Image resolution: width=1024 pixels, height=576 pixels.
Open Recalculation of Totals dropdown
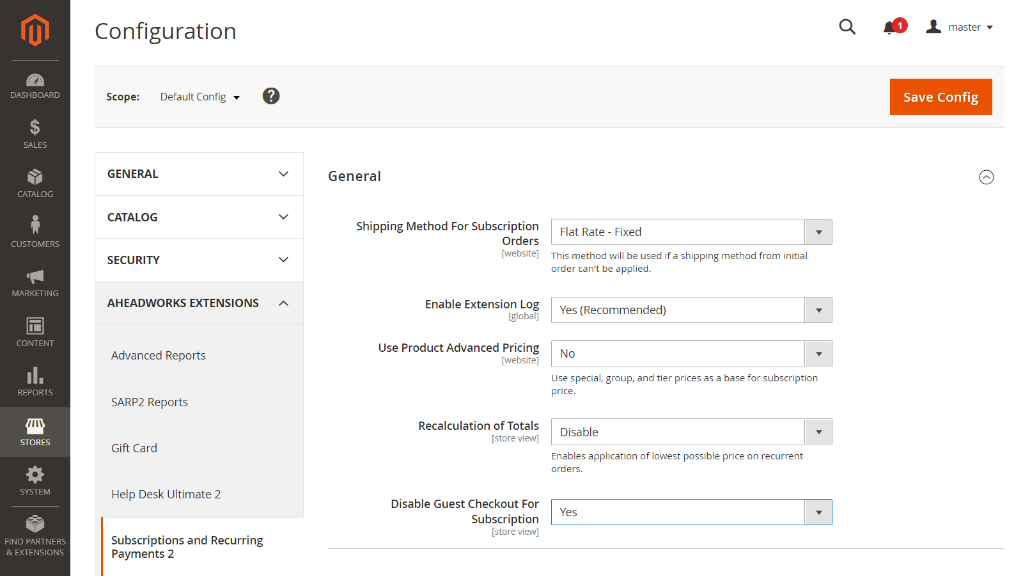tap(692, 432)
